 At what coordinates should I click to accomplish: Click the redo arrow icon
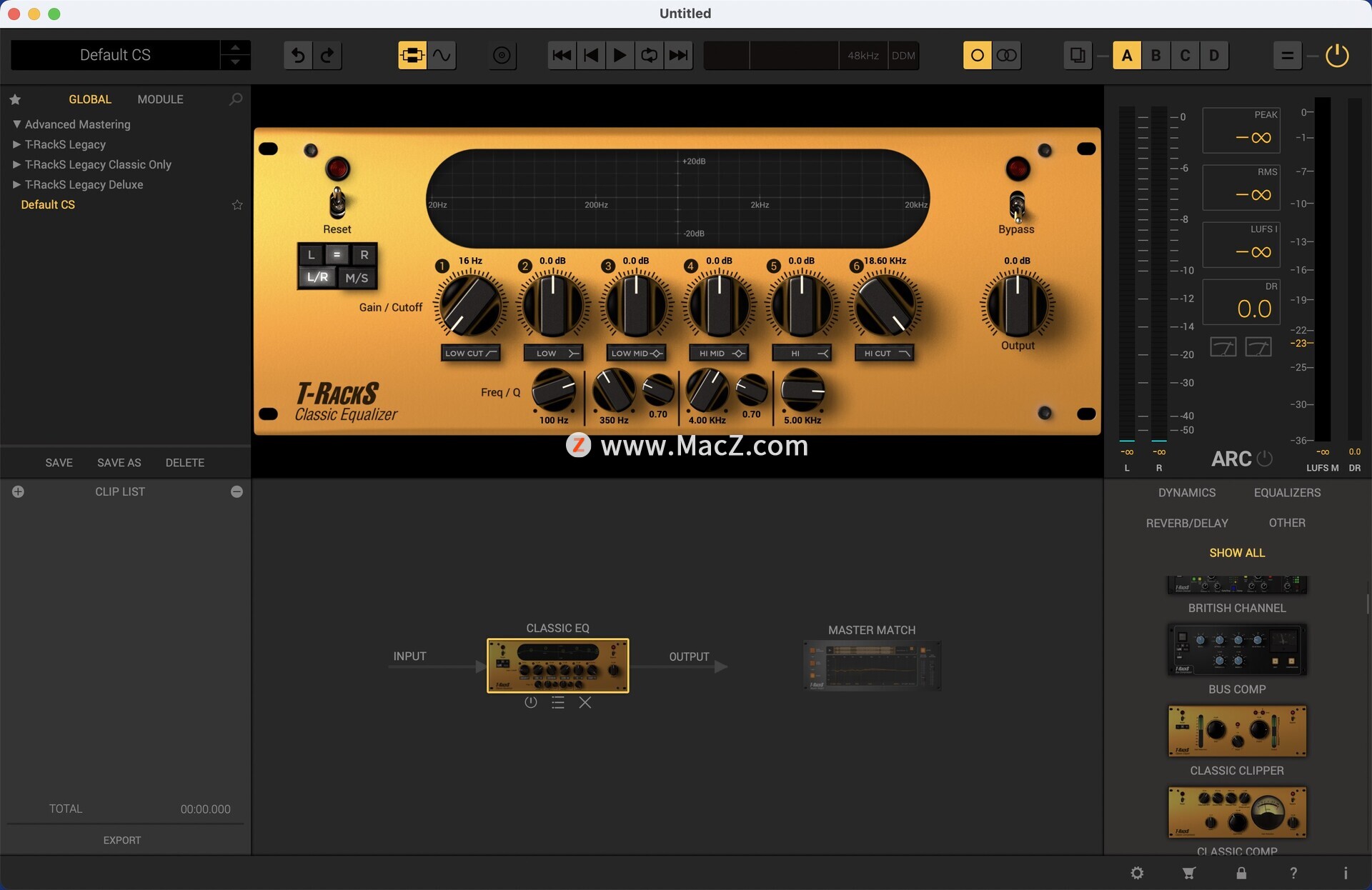tap(327, 55)
